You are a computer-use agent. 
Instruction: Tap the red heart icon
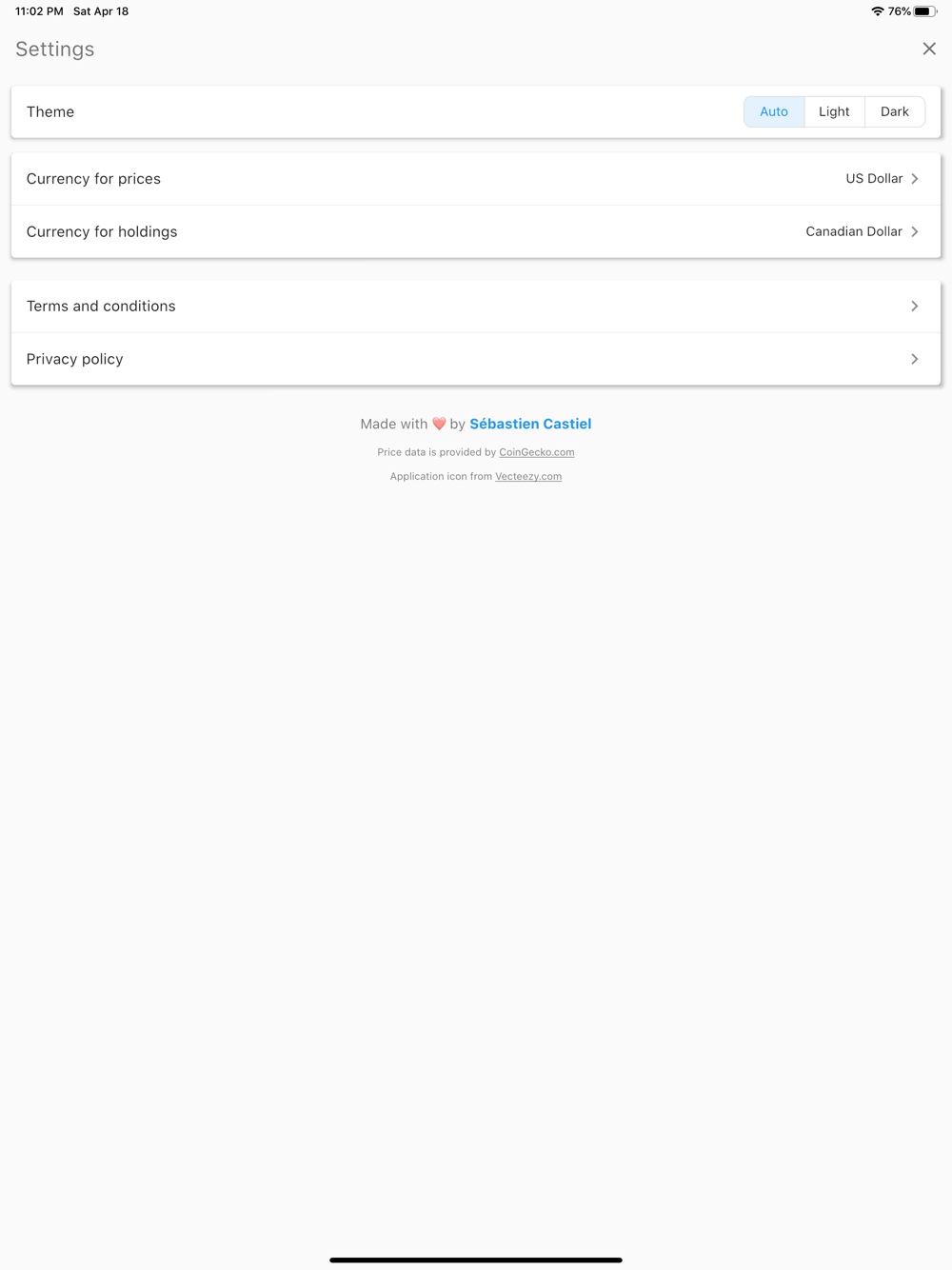pyautogui.click(x=439, y=424)
